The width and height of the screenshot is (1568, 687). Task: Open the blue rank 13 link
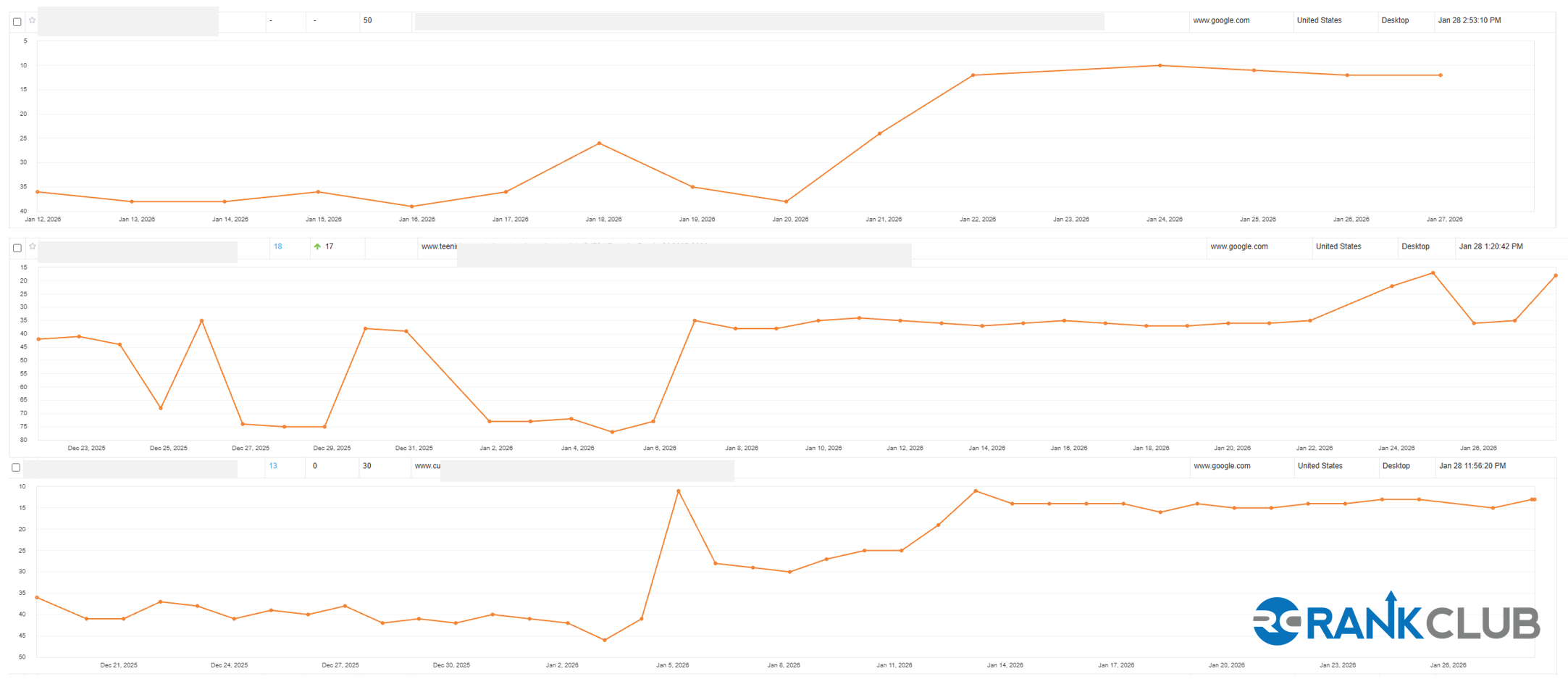(x=273, y=466)
